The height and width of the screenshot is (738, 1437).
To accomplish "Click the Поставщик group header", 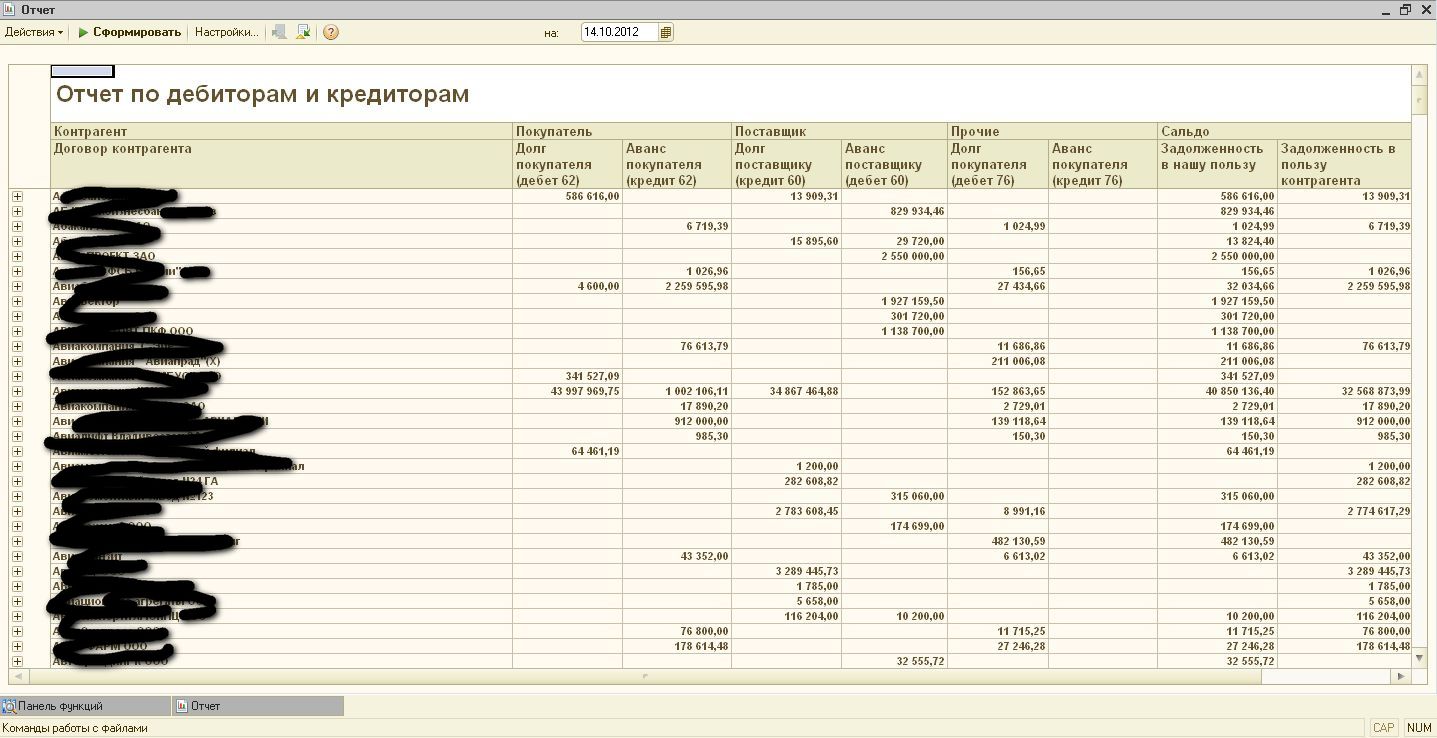I will pos(840,131).
